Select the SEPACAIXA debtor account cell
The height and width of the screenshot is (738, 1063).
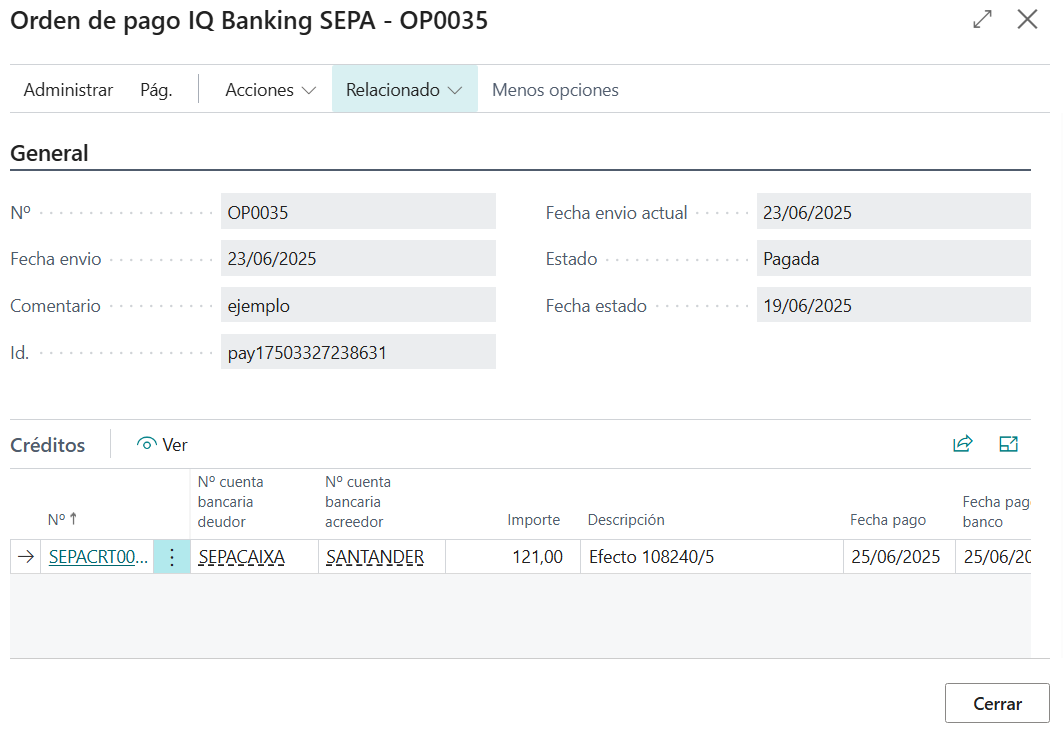pyautogui.click(x=241, y=557)
